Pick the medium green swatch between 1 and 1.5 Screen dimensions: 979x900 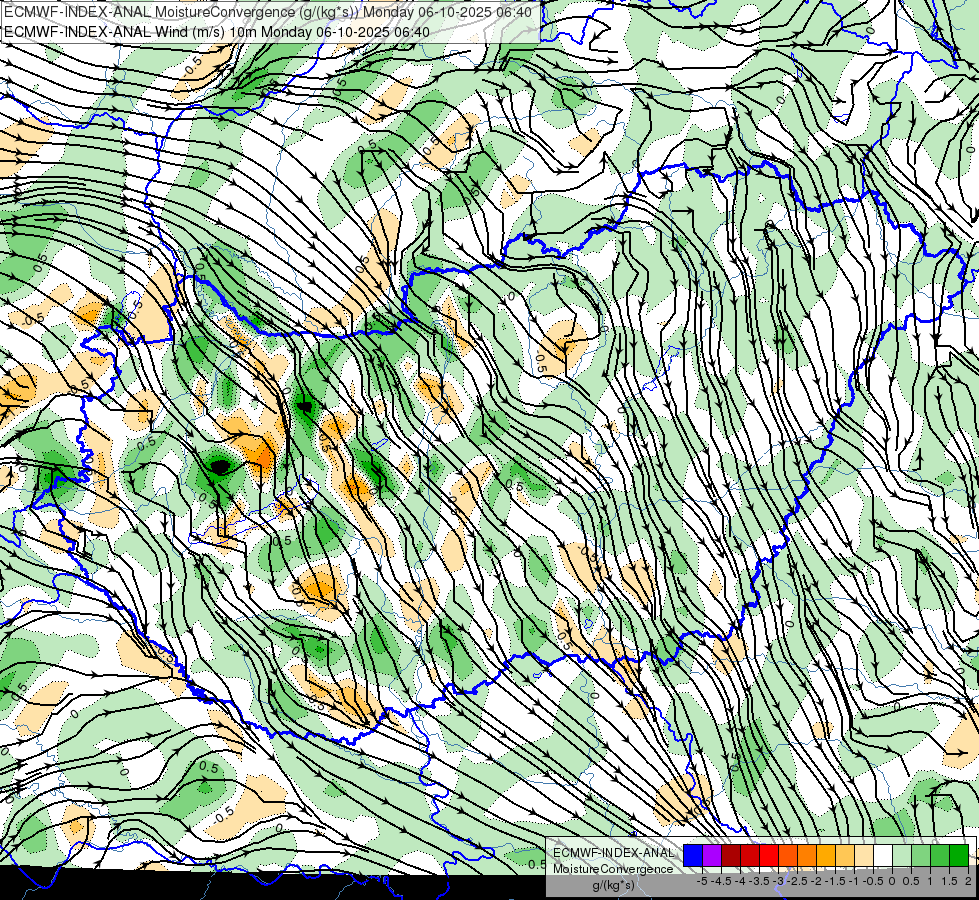click(x=940, y=855)
